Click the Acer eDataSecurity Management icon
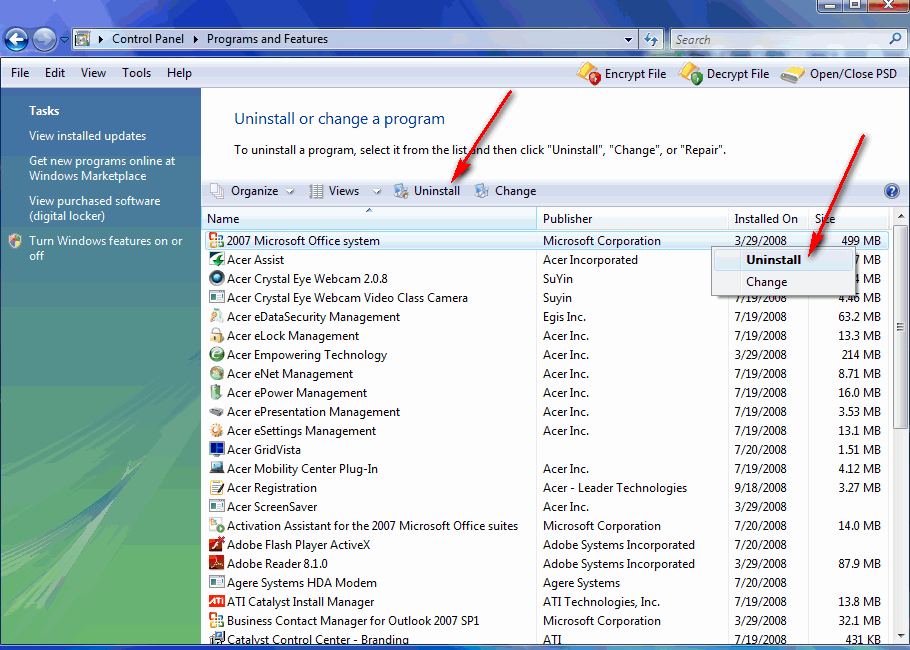Image resolution: width=910 pixels, height=650 pixels. (216, 316)
